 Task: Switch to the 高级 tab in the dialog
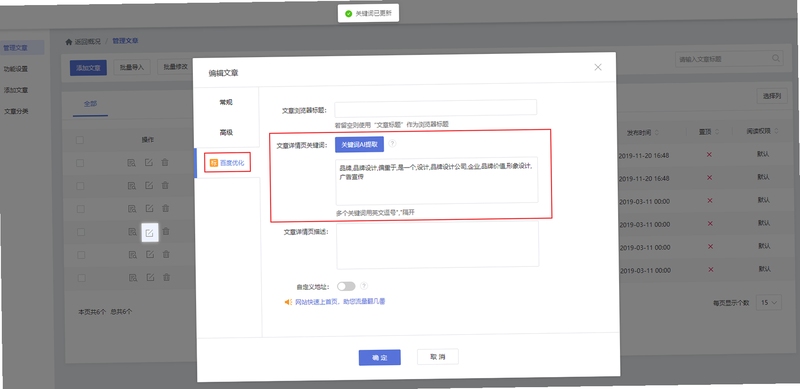tap(227, 133)
